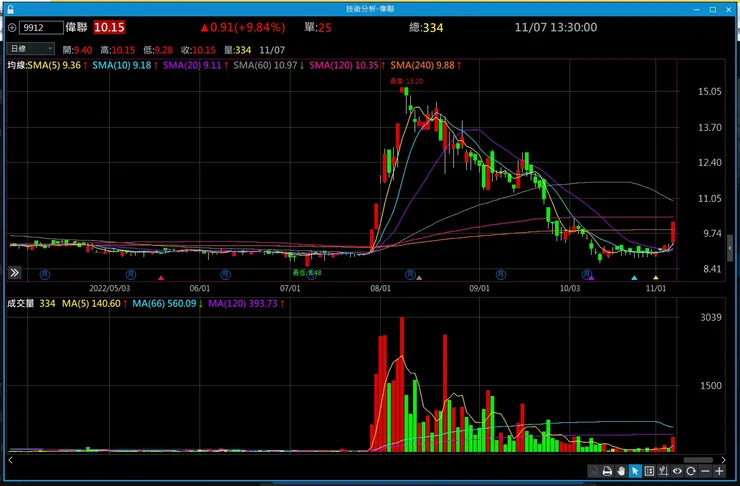Viewport: 740px width, 486px height.
Task: Click the 月 marker left of 2022/05/03
Action: coord(45,274)
